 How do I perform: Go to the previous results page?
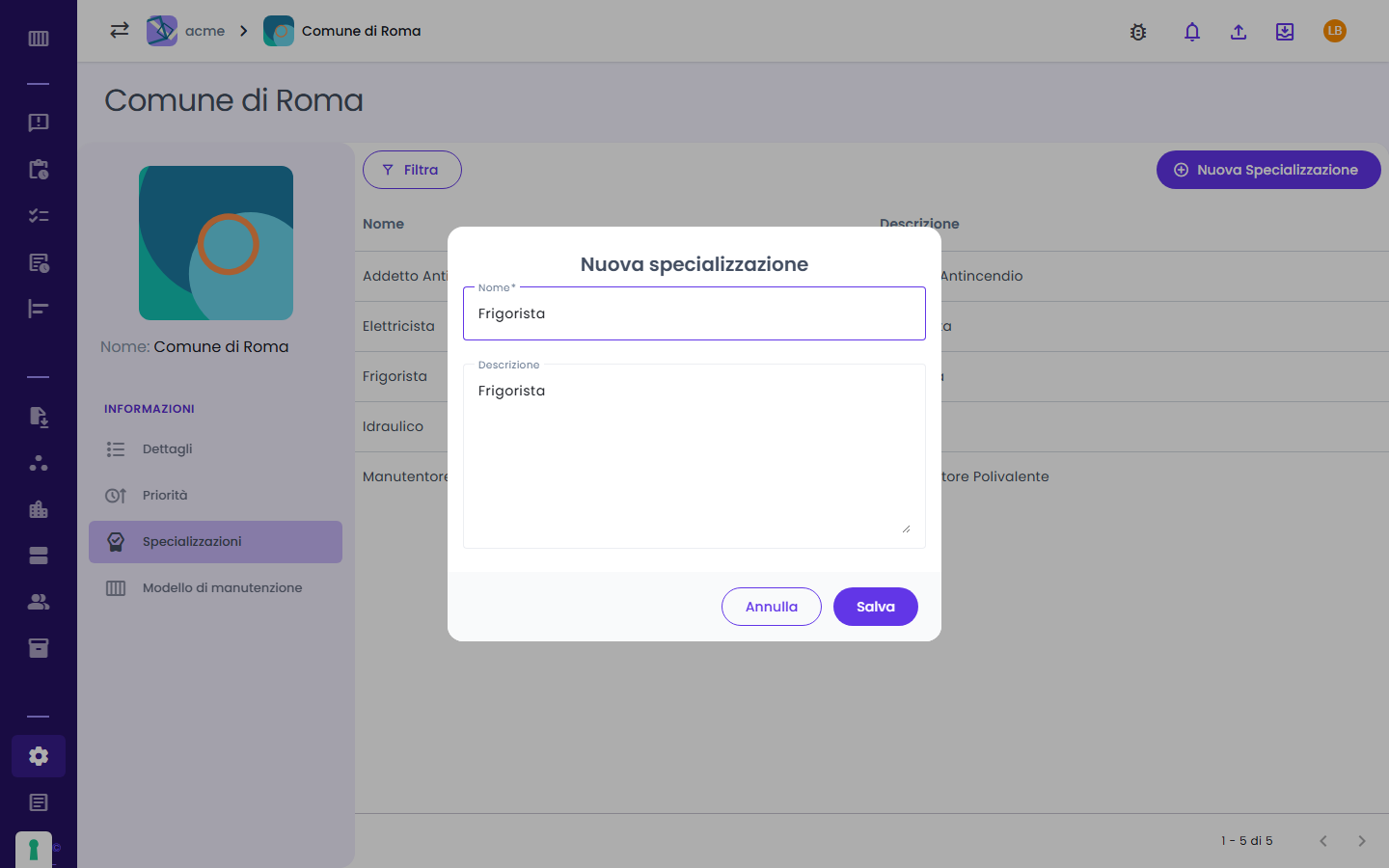[1323, 841]
